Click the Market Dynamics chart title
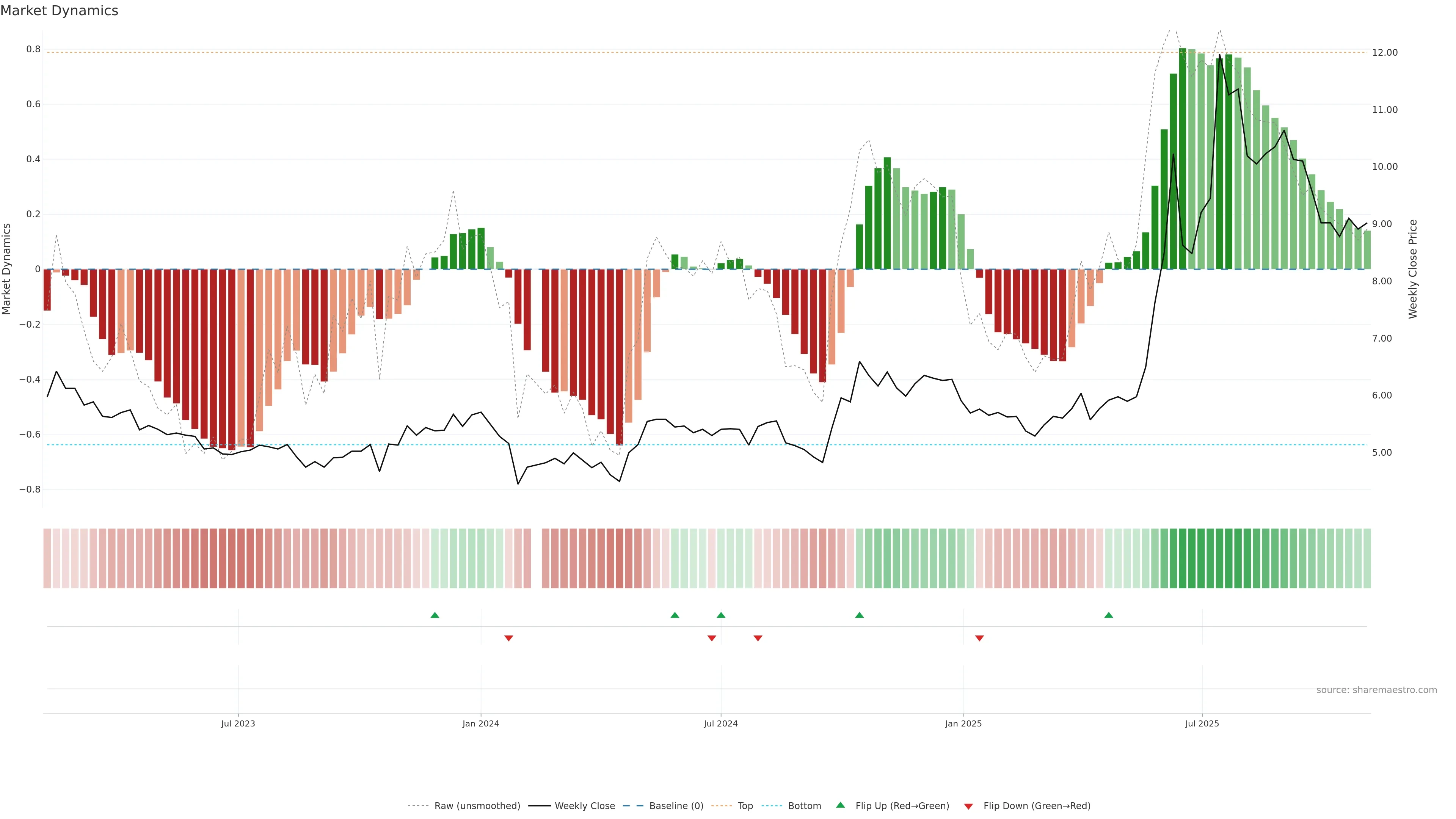Viewport: 1456px width, 819px height. pos(60,11)
